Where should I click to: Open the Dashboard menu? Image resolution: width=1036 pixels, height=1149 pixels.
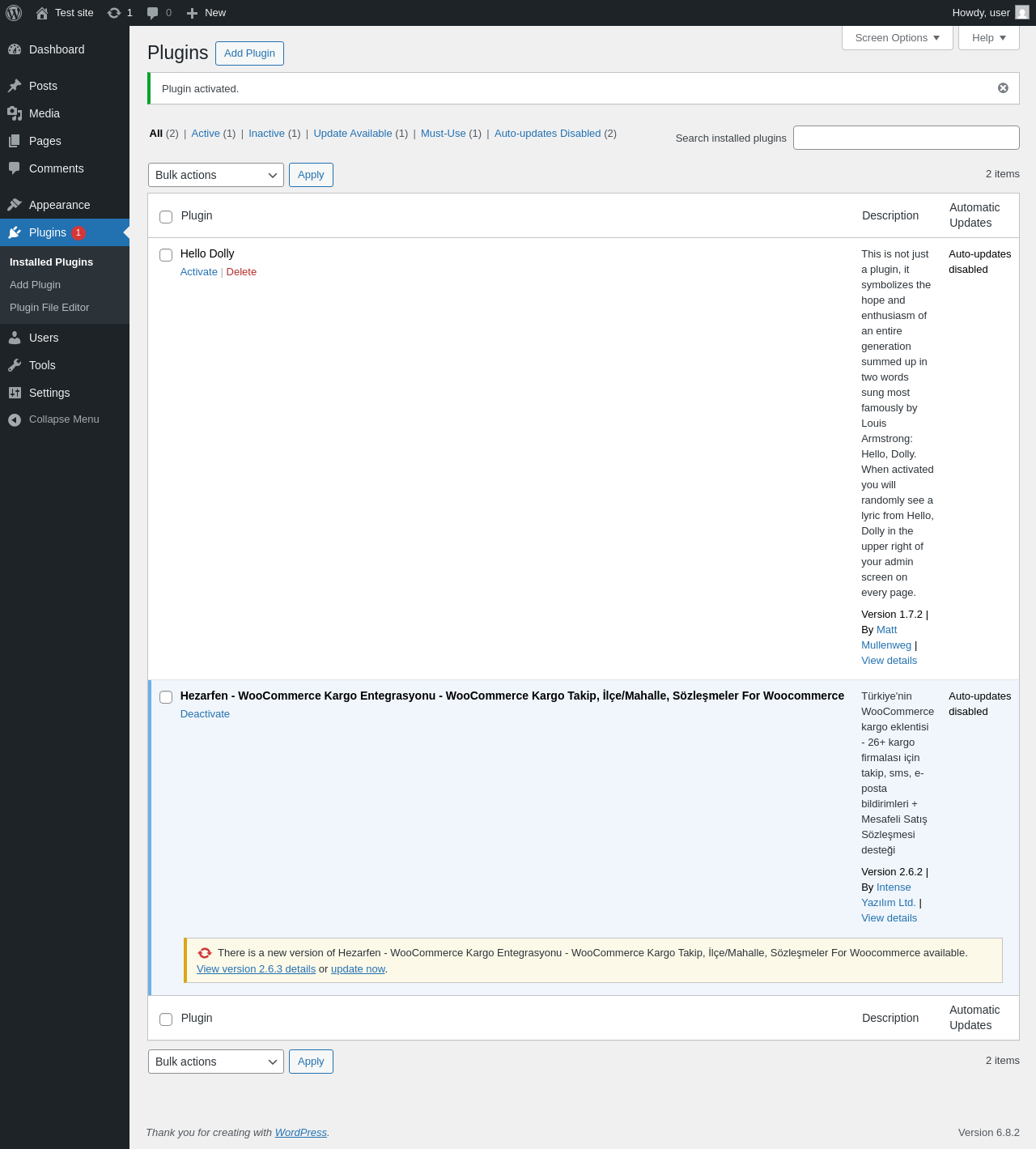(65, 49)
